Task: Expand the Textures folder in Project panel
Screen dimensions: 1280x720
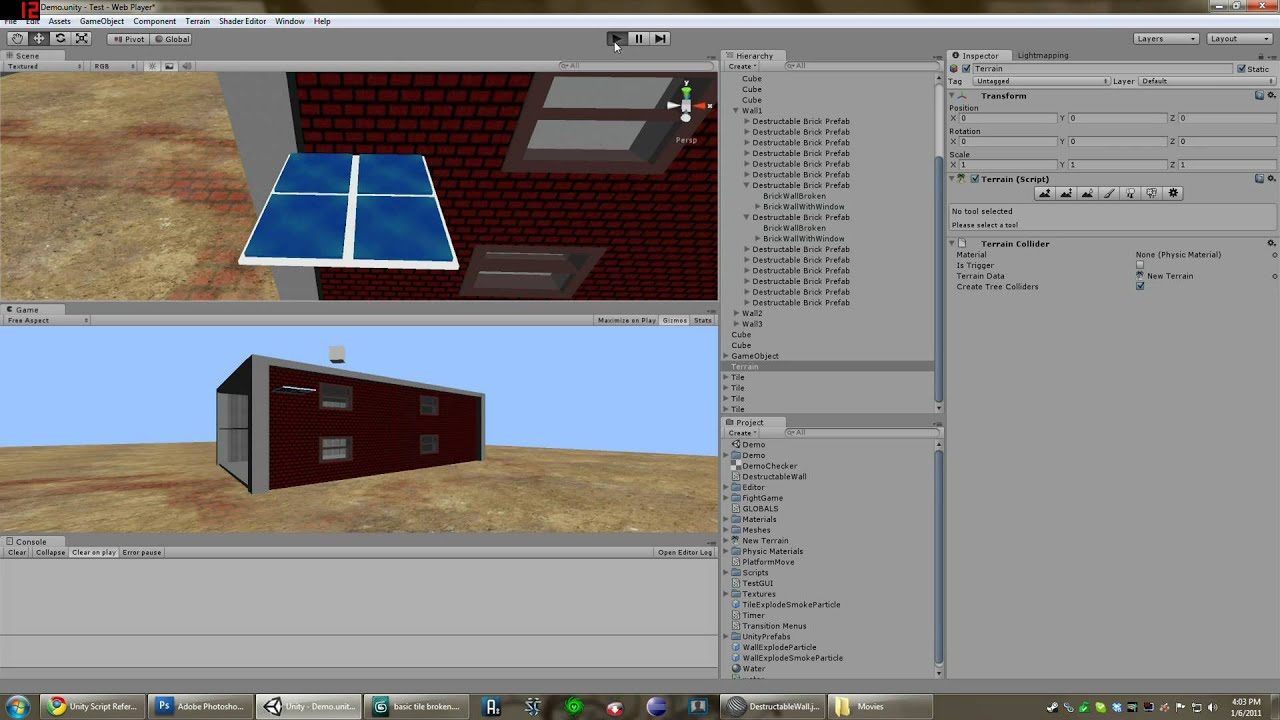Action: (725, 593)
